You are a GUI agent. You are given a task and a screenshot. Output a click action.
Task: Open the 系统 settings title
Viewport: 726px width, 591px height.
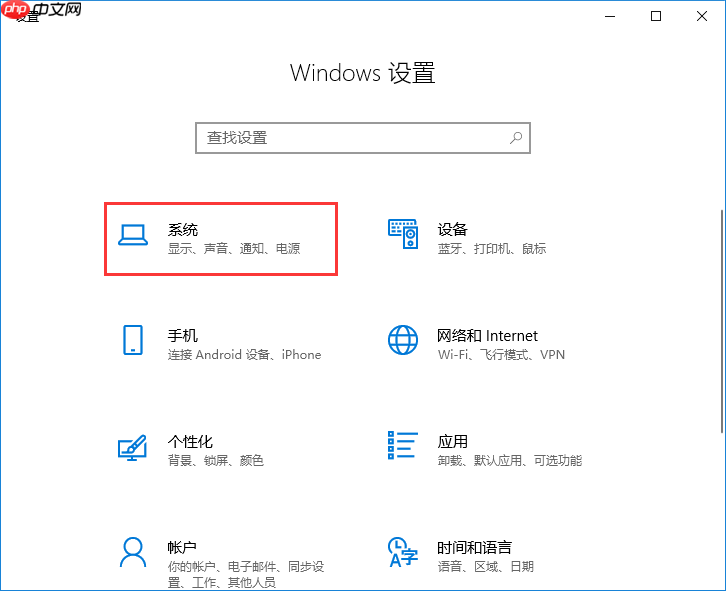point(183,229)
